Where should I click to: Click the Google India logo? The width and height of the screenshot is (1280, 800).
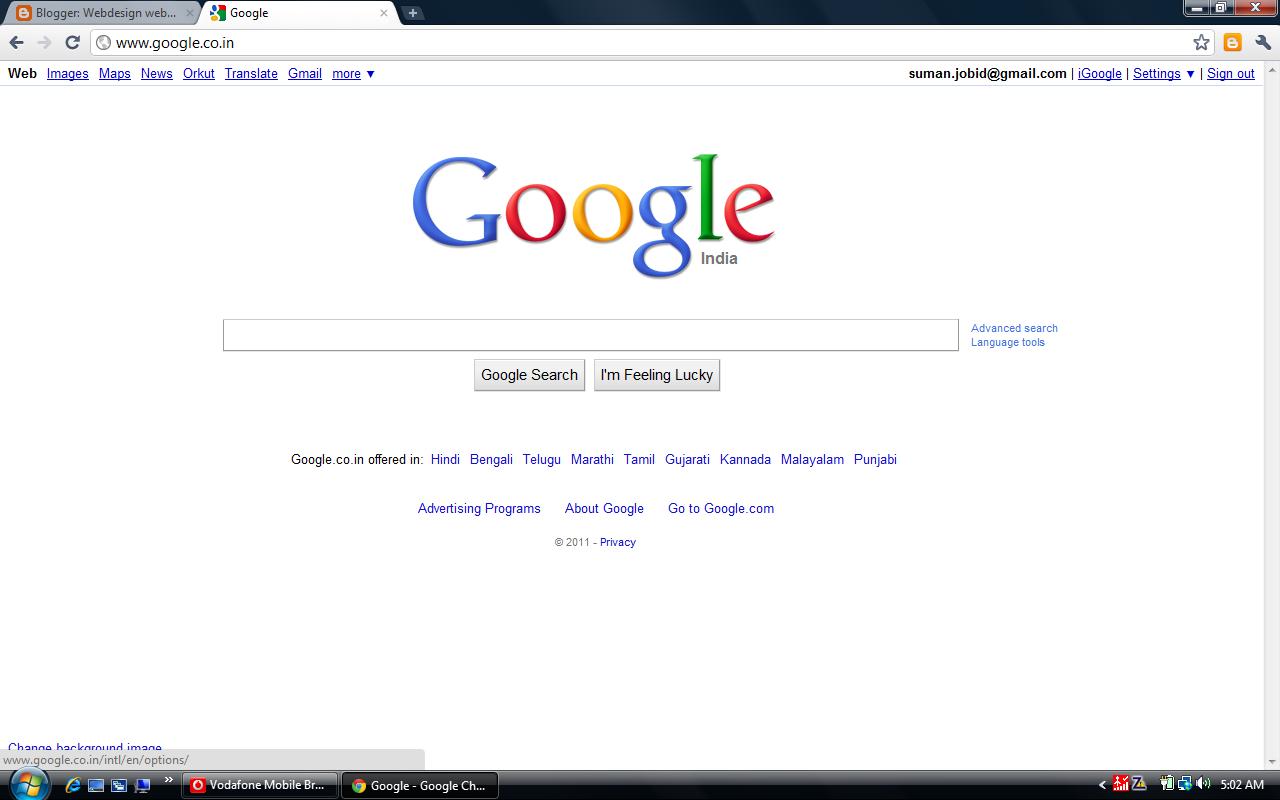point(593,214)
